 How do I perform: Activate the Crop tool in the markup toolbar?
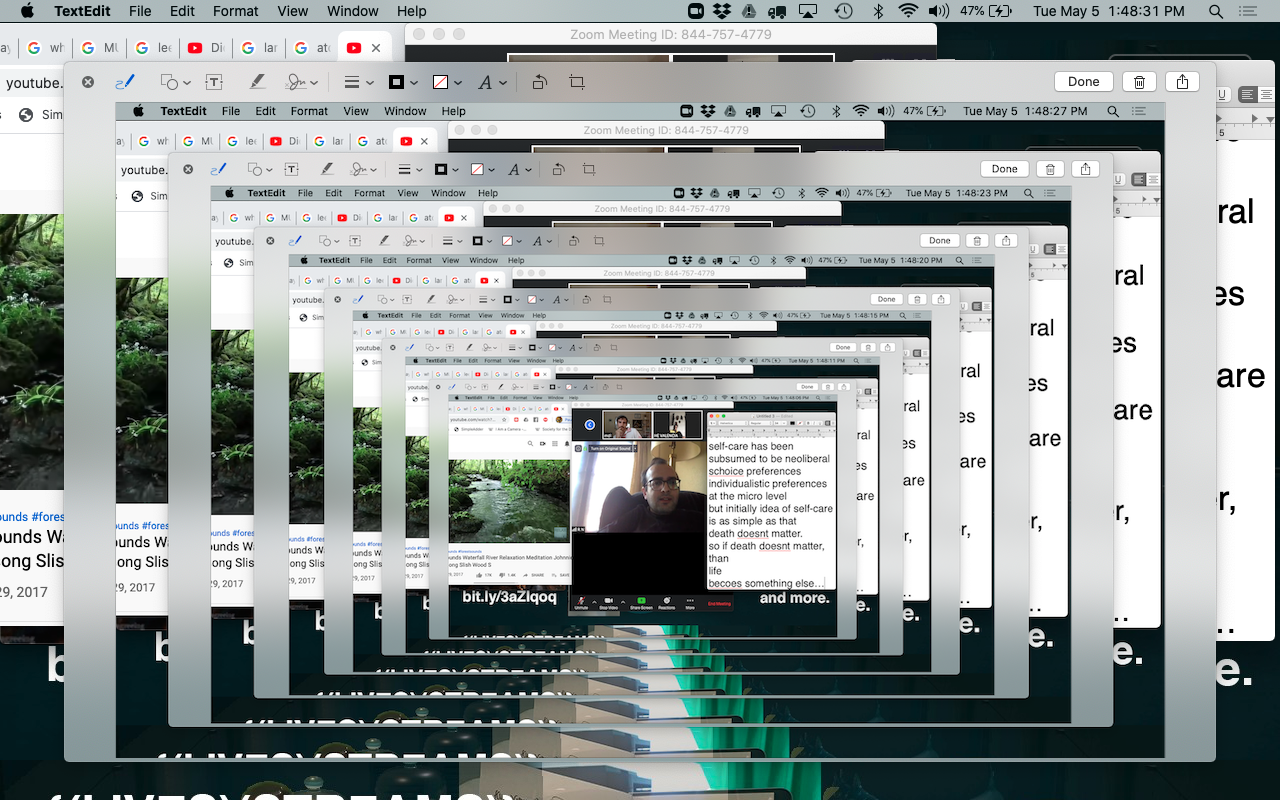click(578, 81)
